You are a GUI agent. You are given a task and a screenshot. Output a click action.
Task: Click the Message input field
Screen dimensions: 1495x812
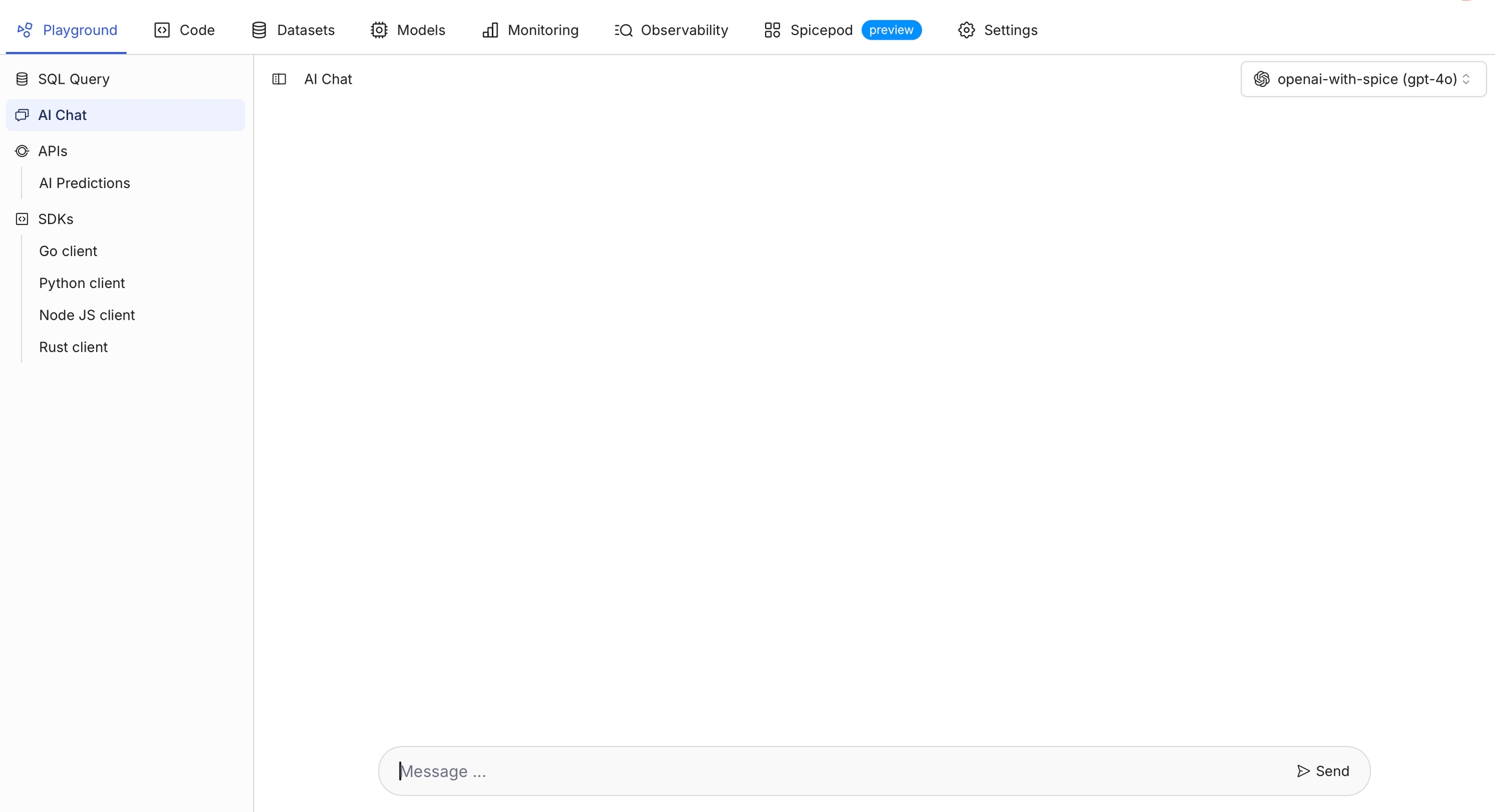pyautogui.click(x=837, y=771)
